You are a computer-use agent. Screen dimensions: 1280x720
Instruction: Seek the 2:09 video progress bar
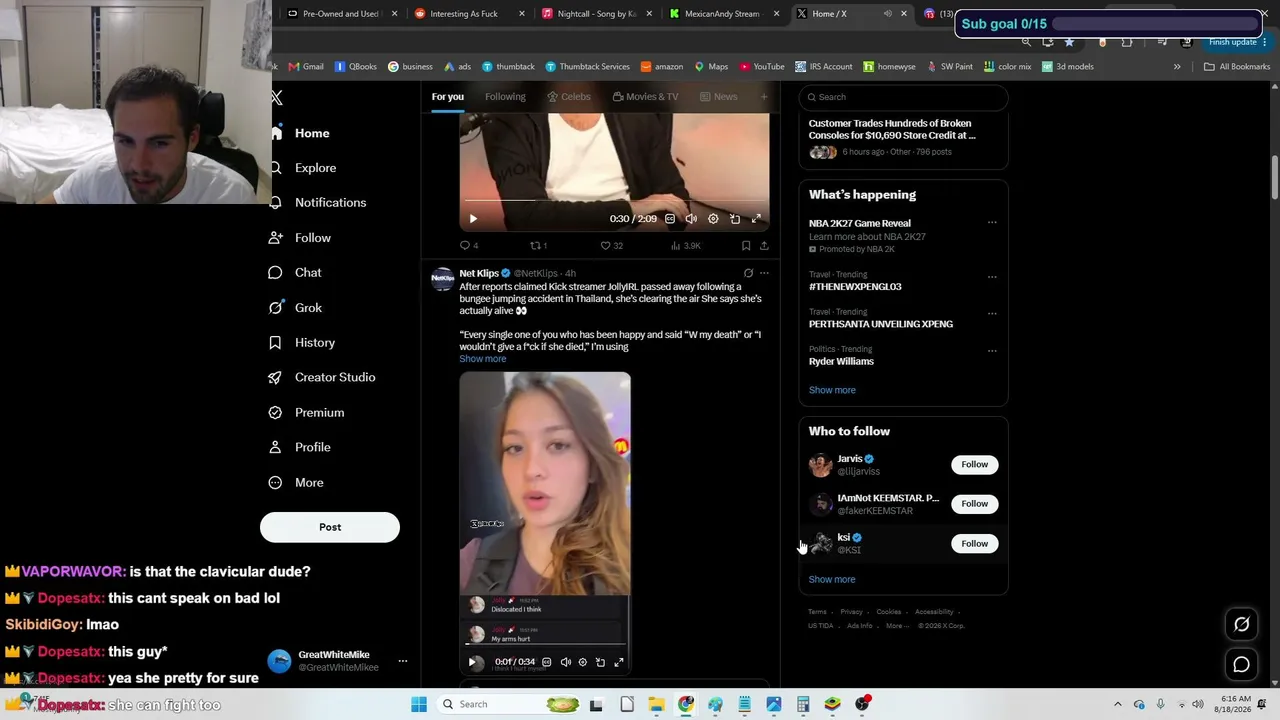(614, 201)
